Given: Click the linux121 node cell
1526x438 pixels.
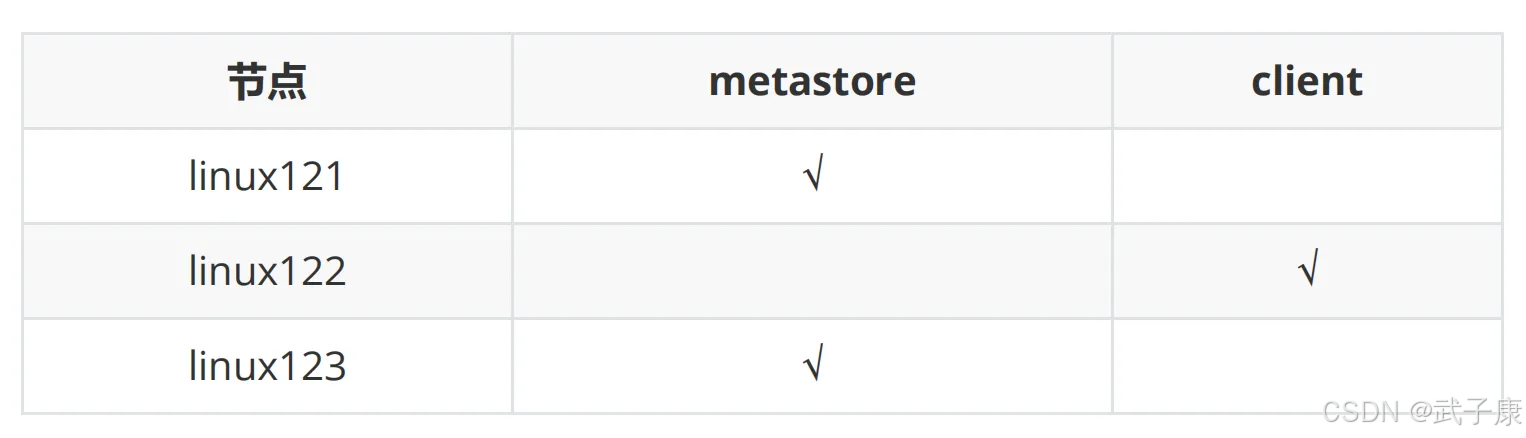Looking at the screenshot, I should pyautogui.click(x=267, y=176).
